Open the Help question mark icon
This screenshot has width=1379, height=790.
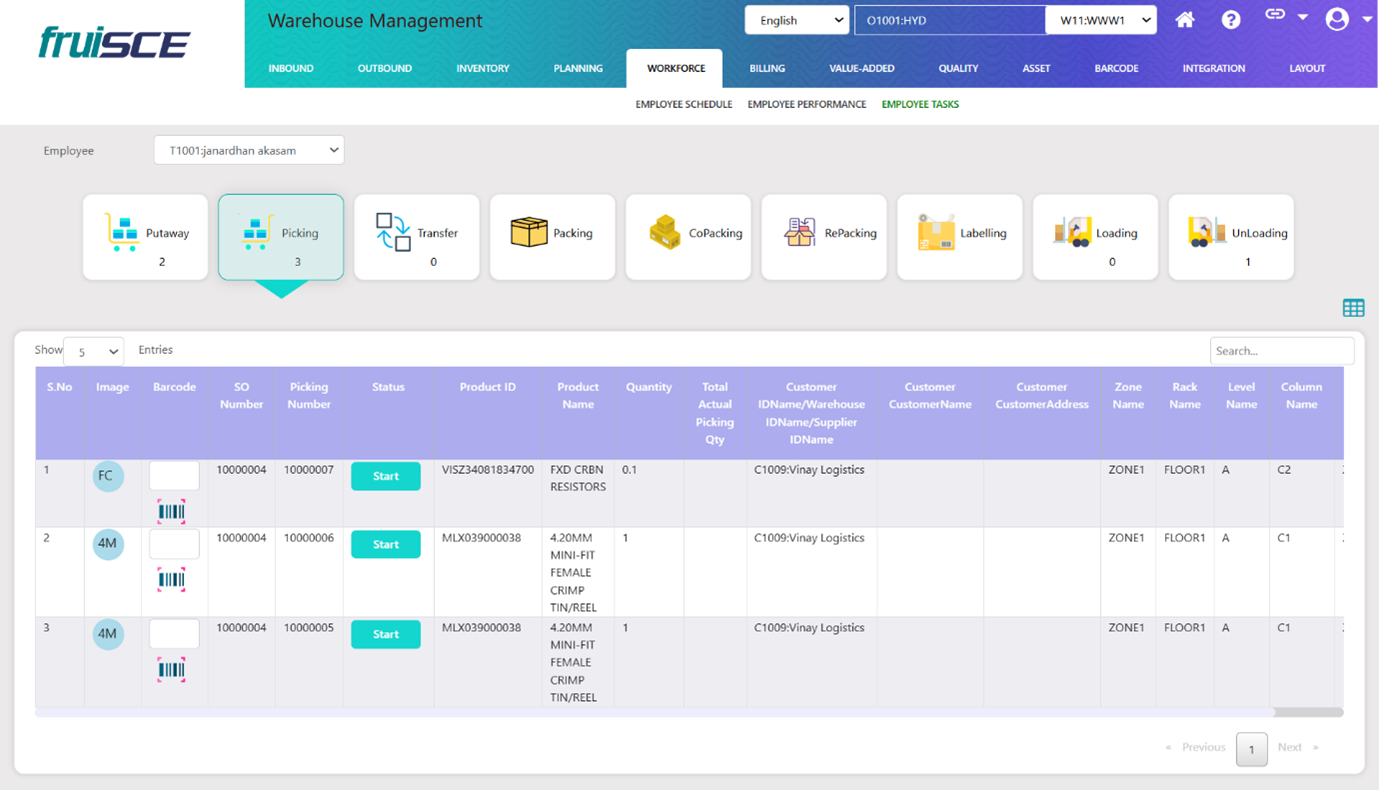click(1231, 20)
